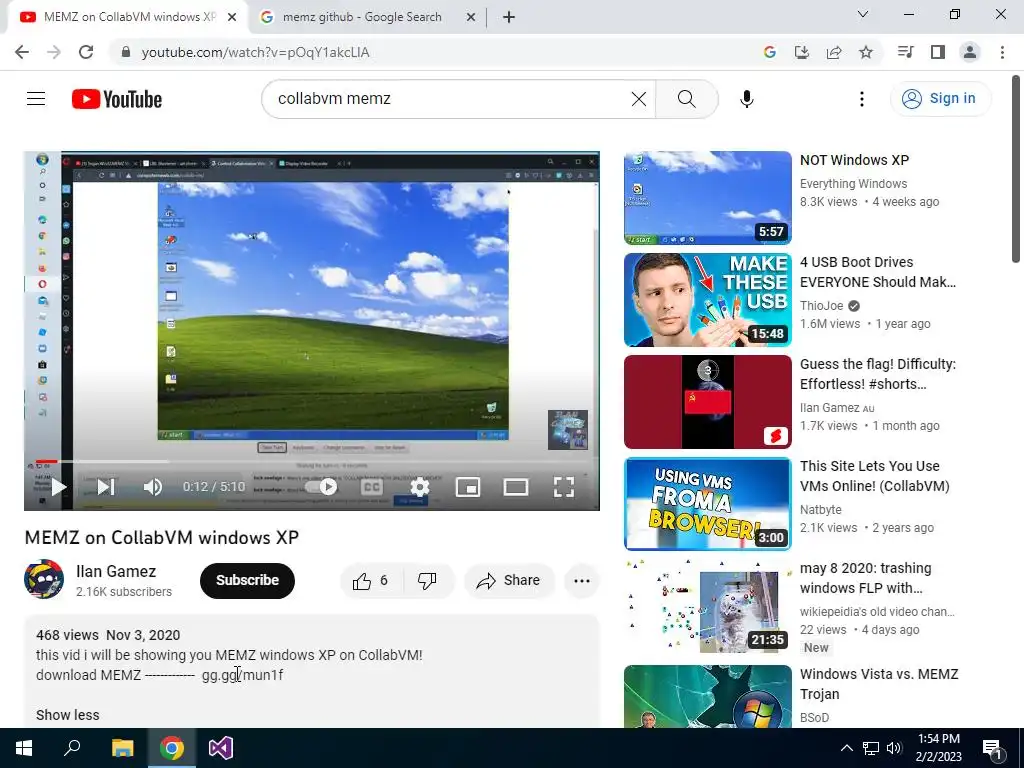Screen dimensions: 1024x768
Task: Share the video
Action: coord(509,581)
